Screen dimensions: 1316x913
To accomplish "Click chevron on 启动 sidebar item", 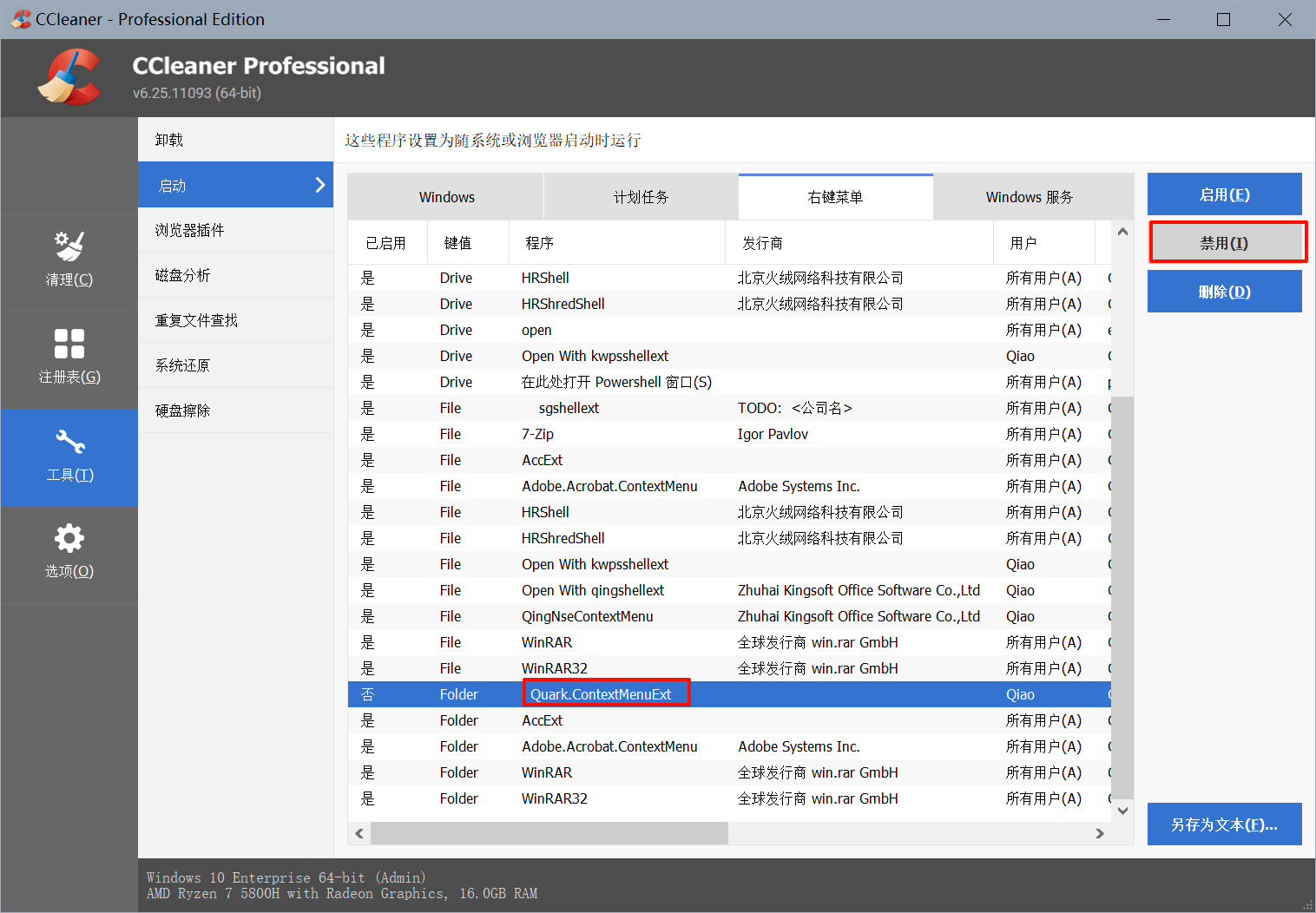I will [319, 185].
